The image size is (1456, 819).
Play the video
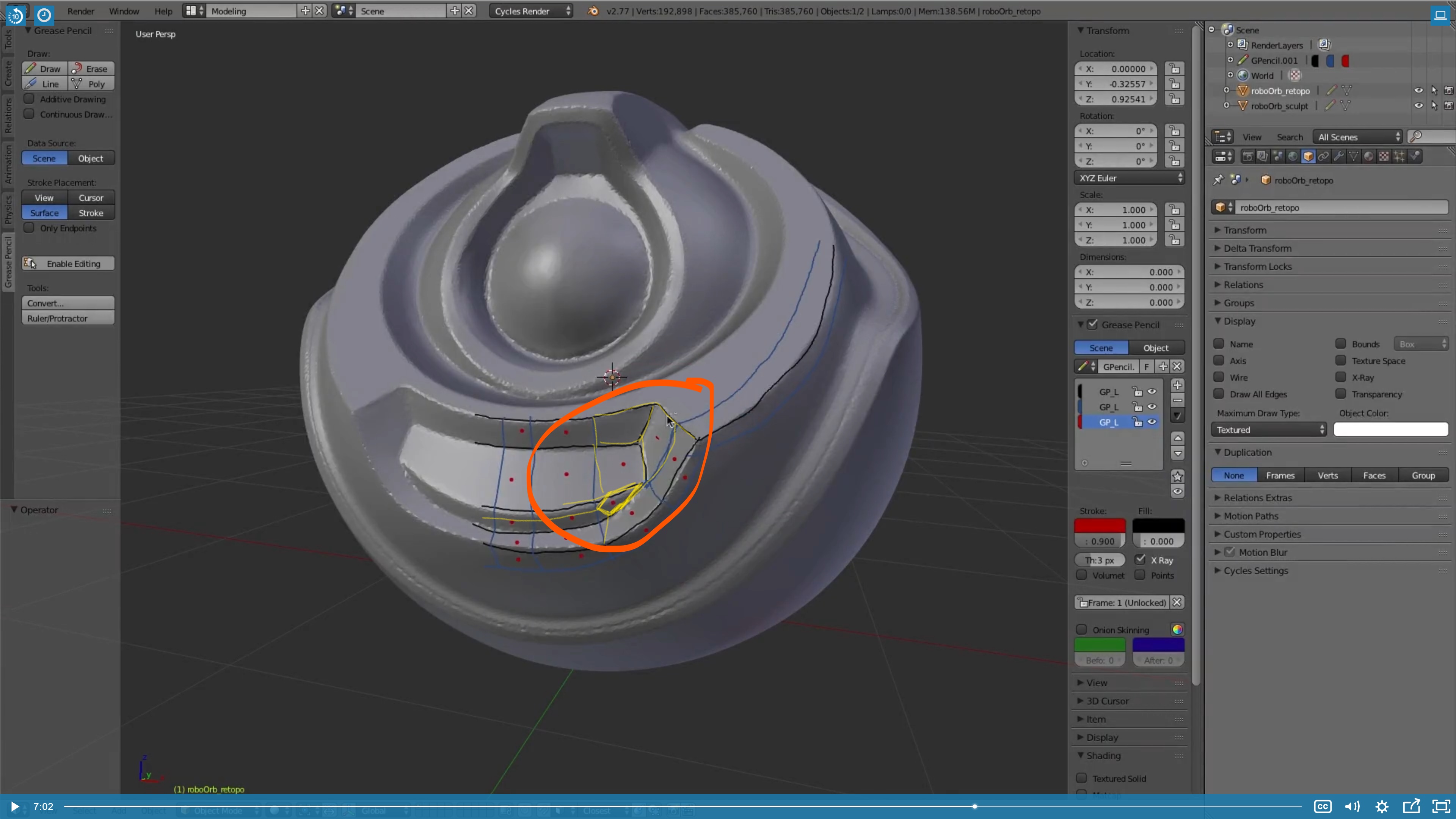(x=15, y=806)
